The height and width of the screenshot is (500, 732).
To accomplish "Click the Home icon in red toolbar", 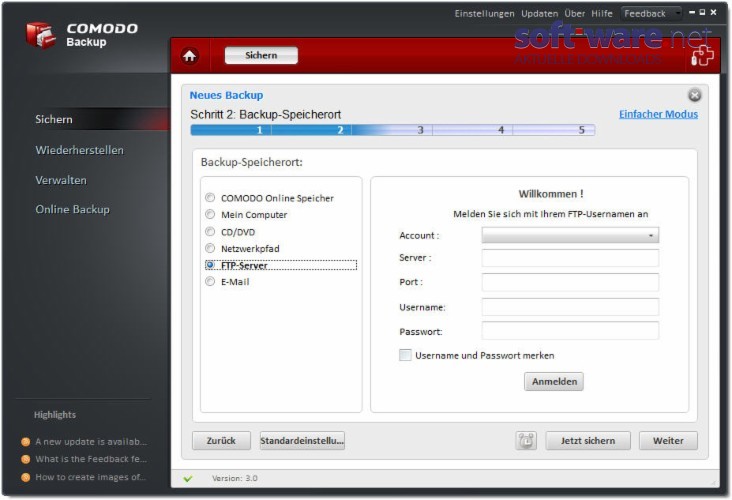I will click(190, 56).
